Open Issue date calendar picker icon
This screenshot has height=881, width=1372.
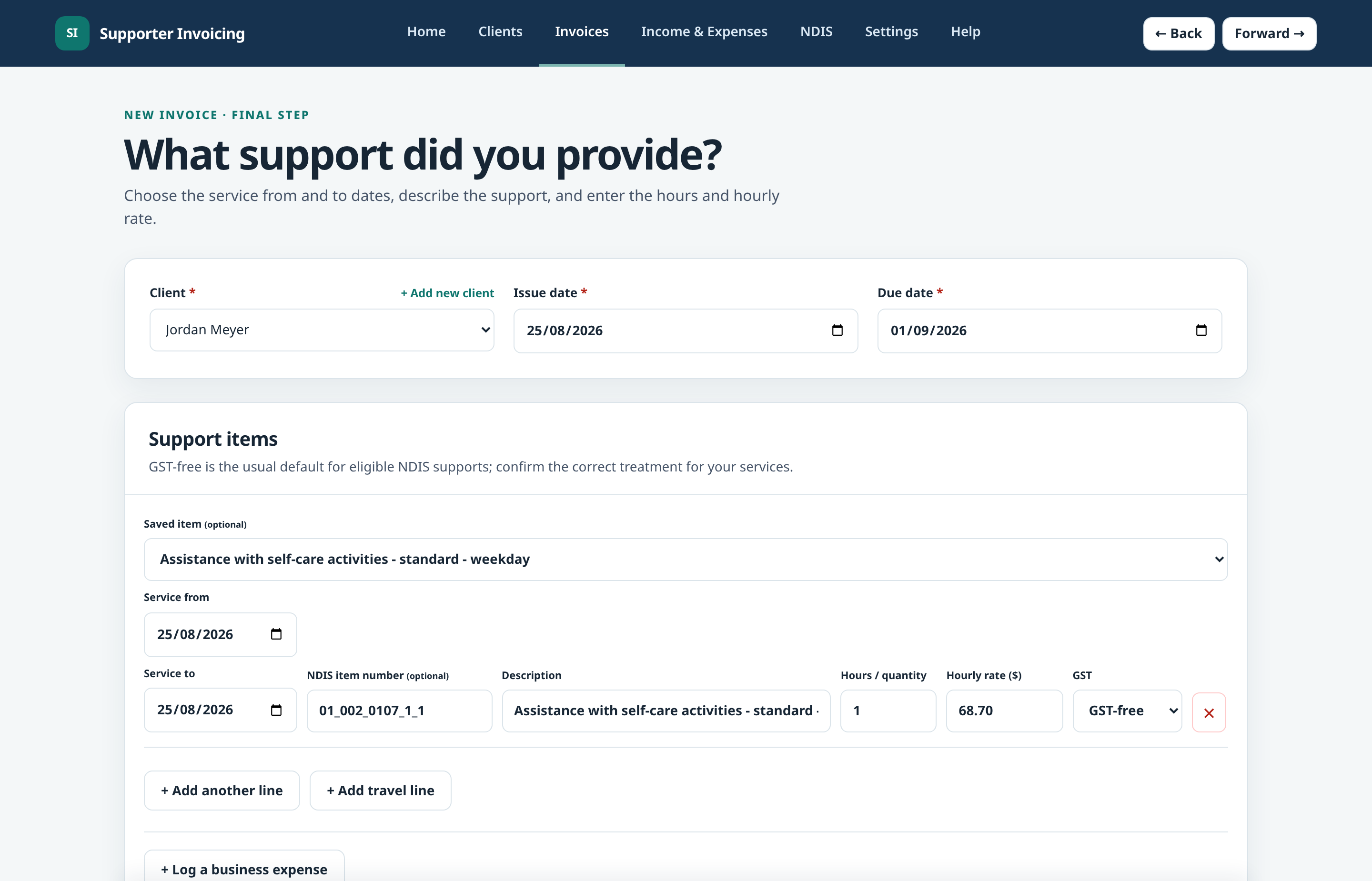point(837,330)
